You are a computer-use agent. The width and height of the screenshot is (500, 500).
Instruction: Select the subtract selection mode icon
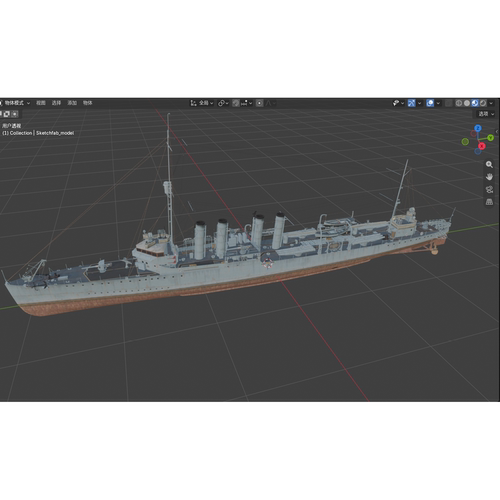(15, 114)
